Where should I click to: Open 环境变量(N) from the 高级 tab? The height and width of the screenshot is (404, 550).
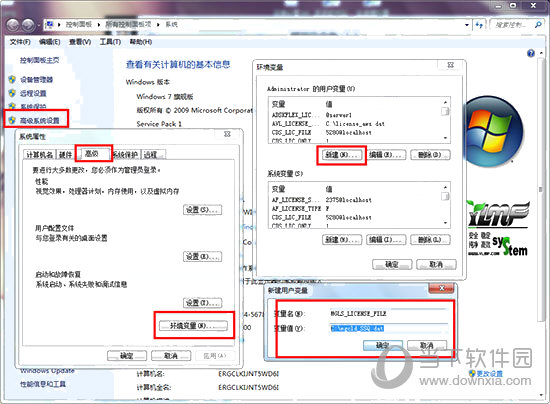tap(194, 326)
